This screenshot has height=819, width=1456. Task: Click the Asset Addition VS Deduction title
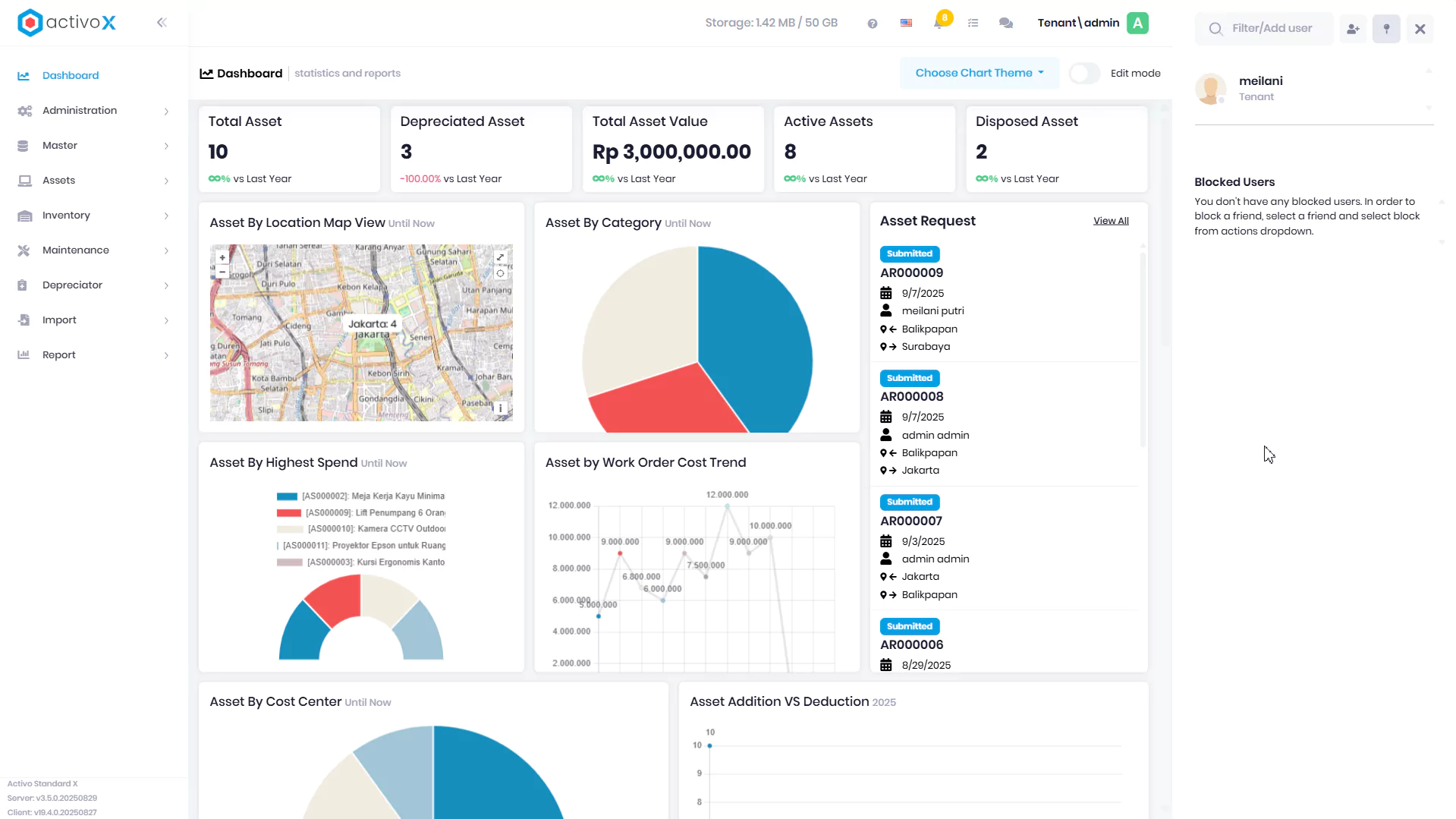coord(779,702)
